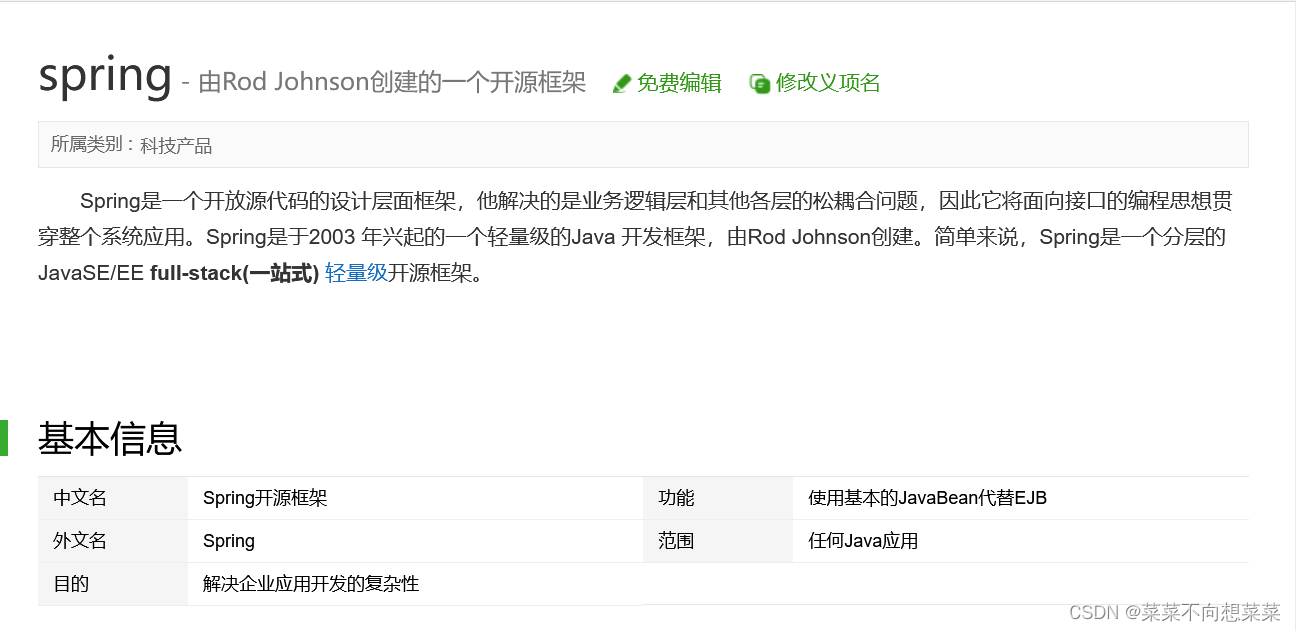Click the value Spring开源框架

[265, 498]
